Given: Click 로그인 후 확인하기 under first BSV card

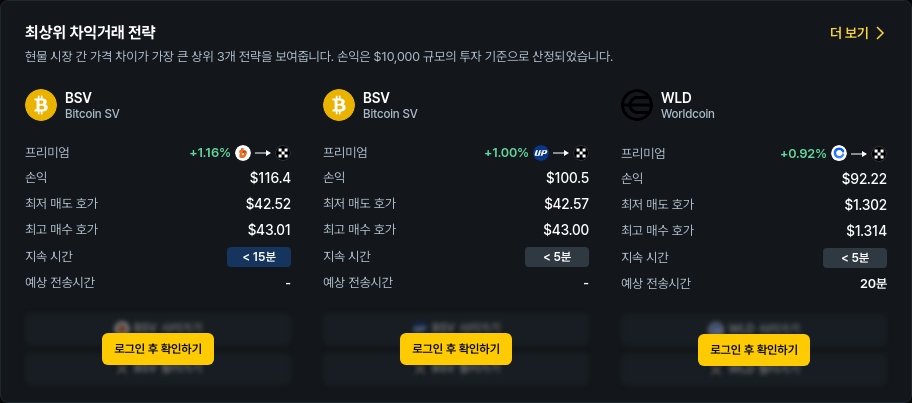Looking at the screenshot, I should click(158, 349).
